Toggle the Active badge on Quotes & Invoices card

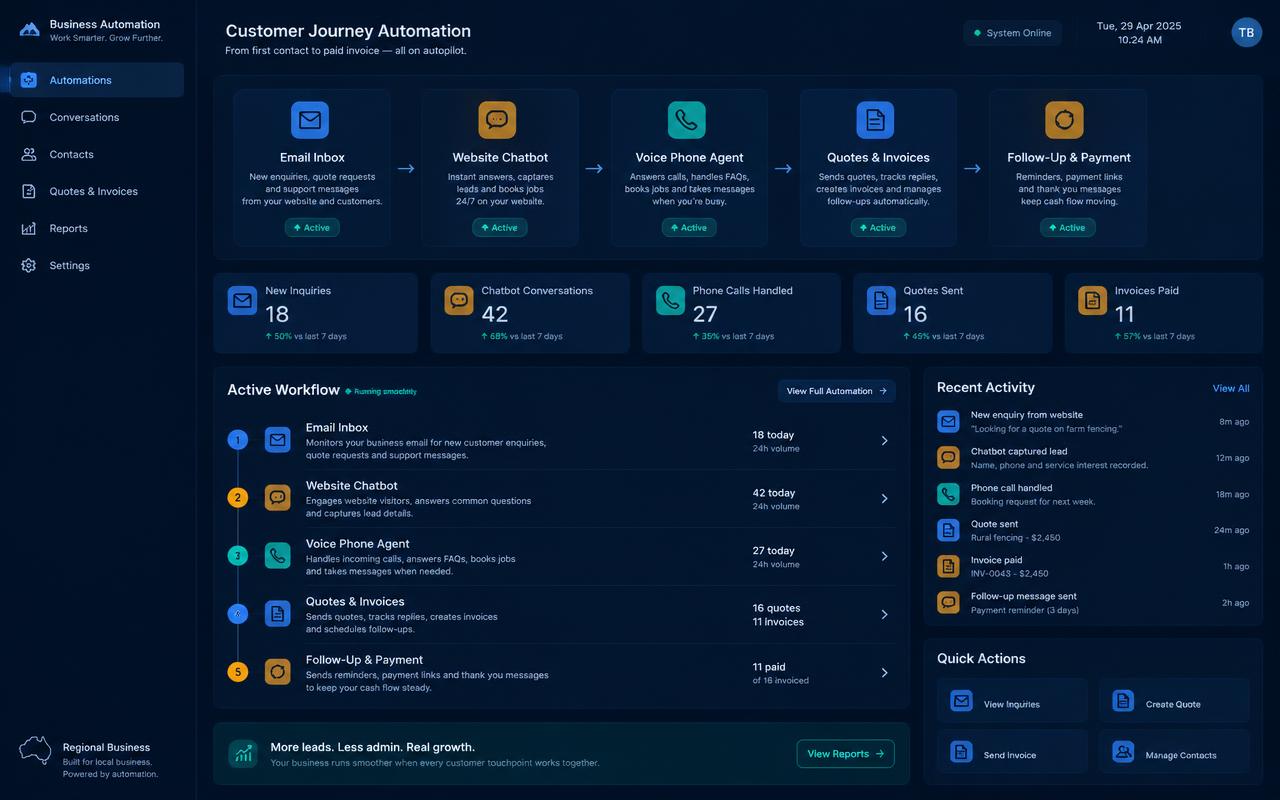[x=878, y=228]
